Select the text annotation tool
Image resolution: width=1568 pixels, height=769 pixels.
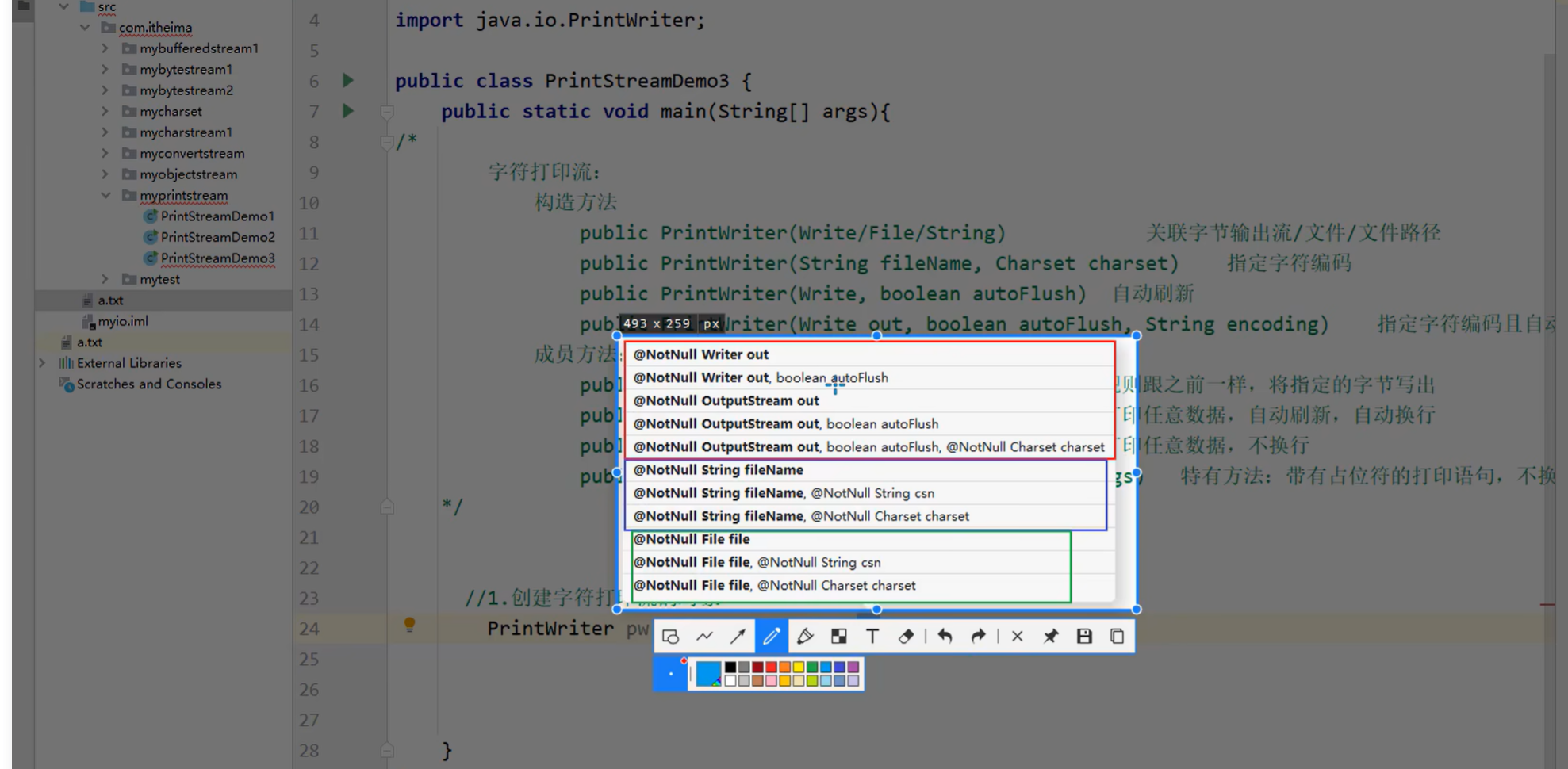pyautogui.click(x=872, y=635)
